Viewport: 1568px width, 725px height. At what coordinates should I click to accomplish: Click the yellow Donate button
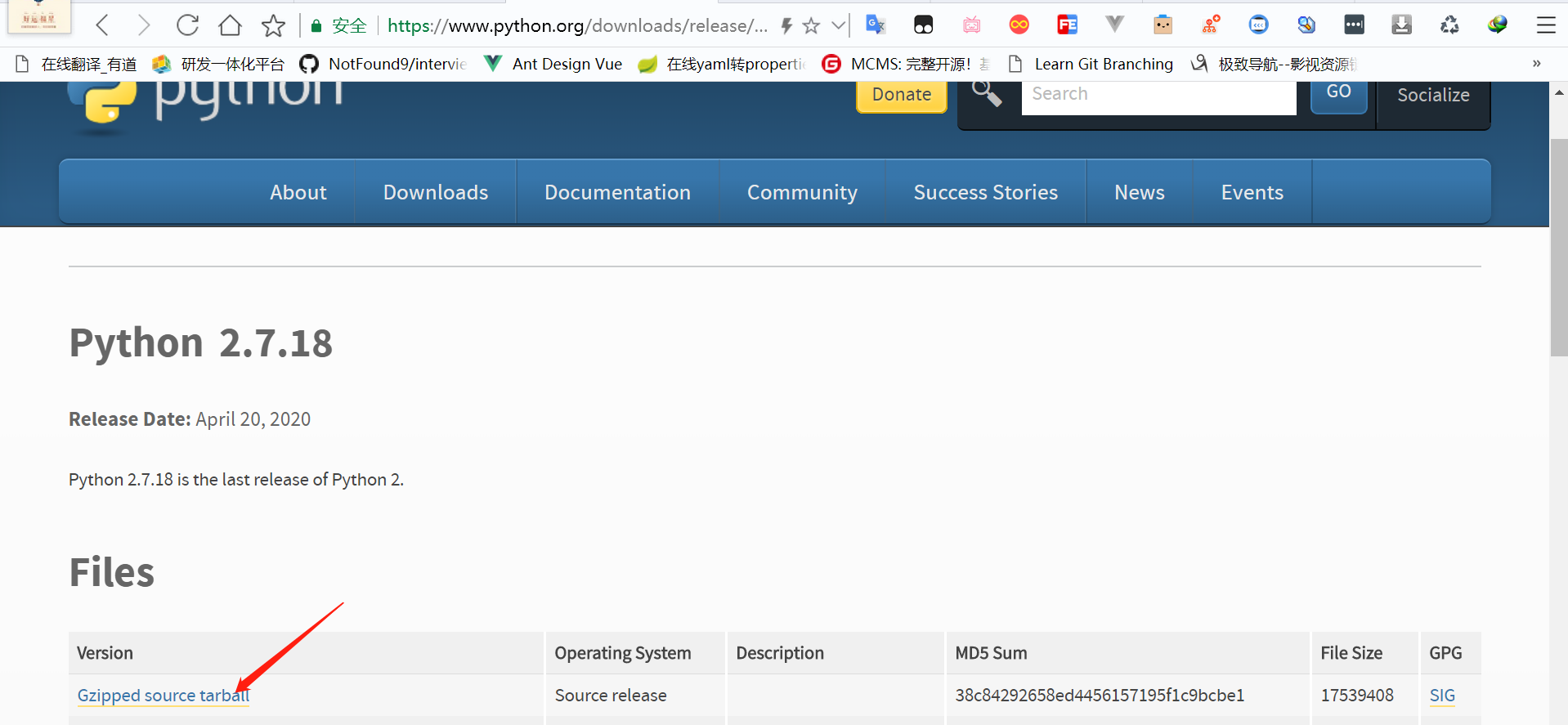pyautogui.click(x=902, y=95)
